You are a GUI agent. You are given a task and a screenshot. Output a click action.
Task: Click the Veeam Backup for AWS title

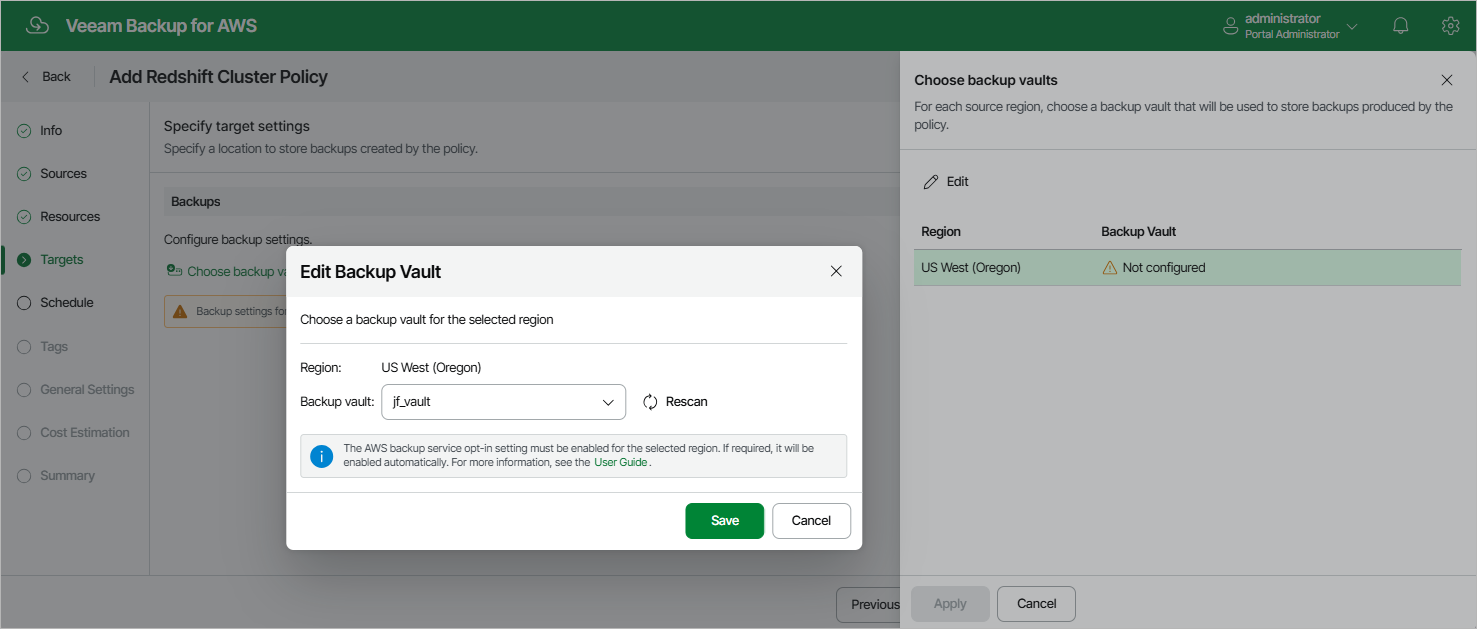161,26
